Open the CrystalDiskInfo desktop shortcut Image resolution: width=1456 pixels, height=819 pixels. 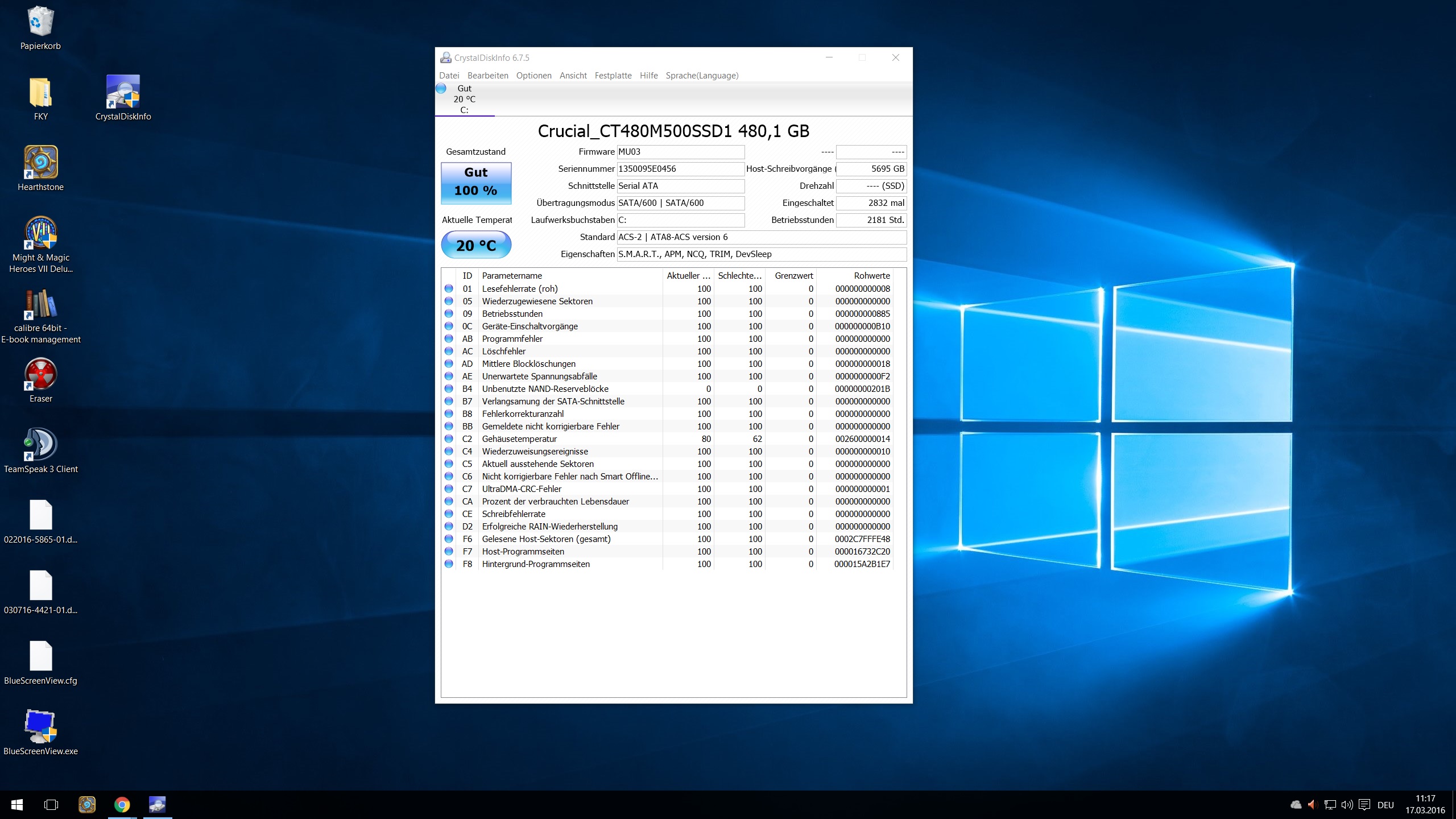coord(123,93)
